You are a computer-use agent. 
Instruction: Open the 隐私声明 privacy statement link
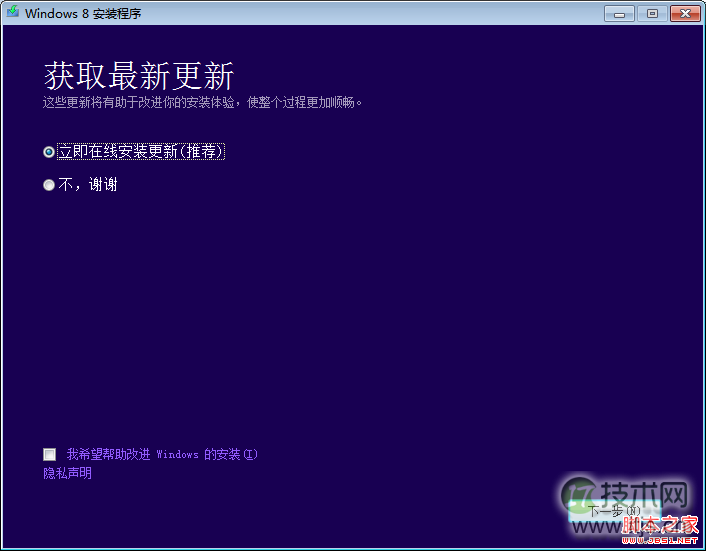(x=68, y=473)
